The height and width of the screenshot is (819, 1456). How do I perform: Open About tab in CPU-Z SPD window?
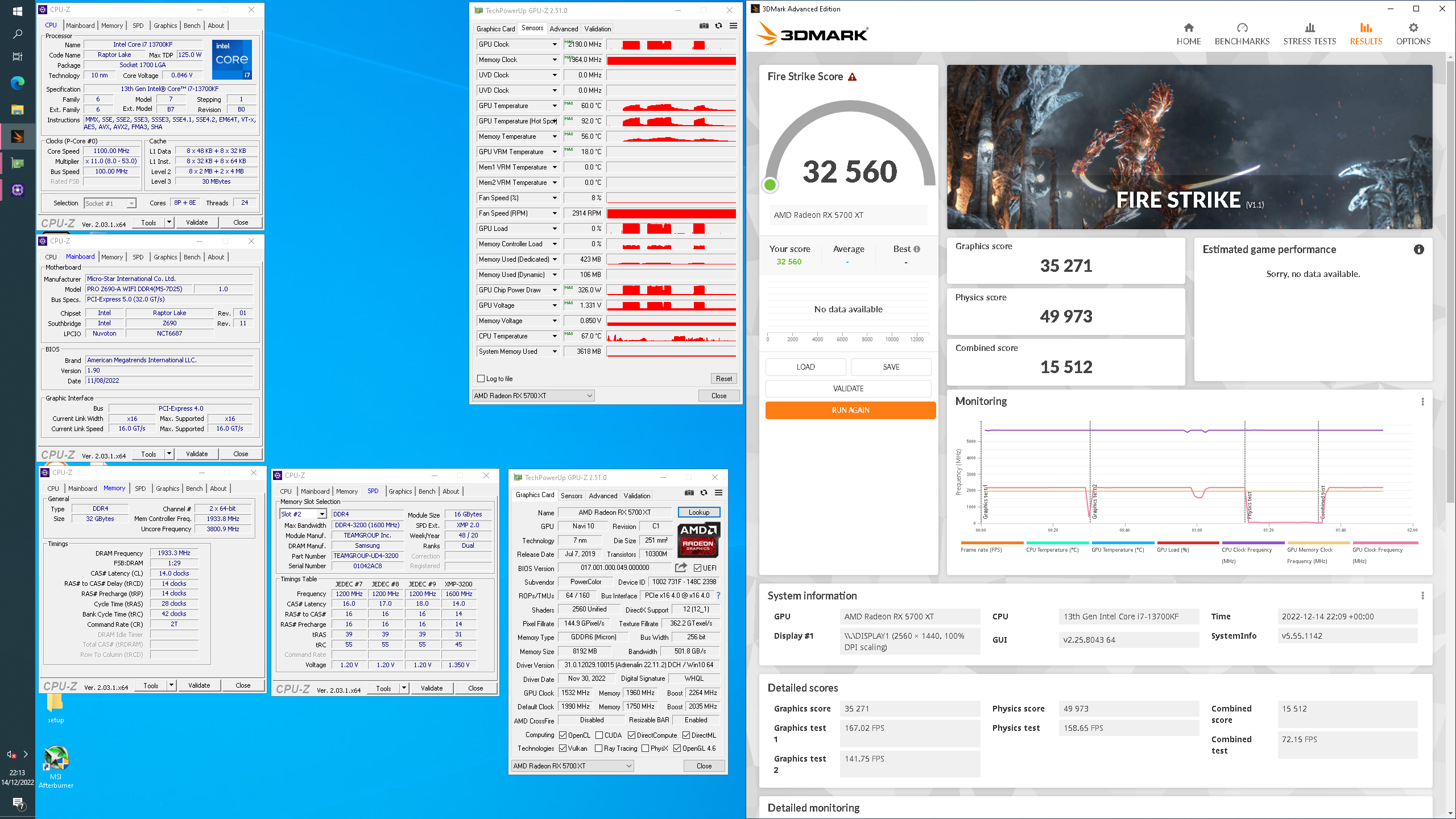pyautogui.click(x=451, y=491)
